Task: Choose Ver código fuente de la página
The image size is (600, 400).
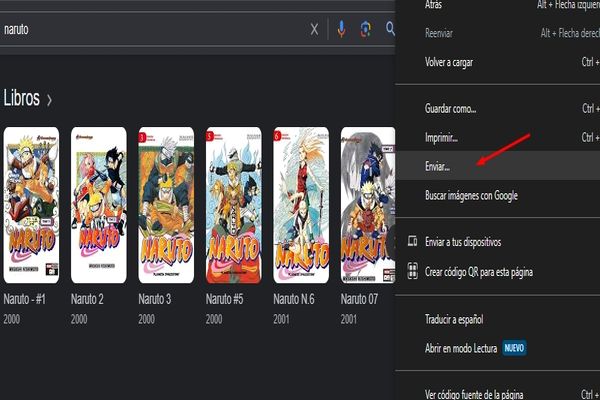Action: [497, 393]
